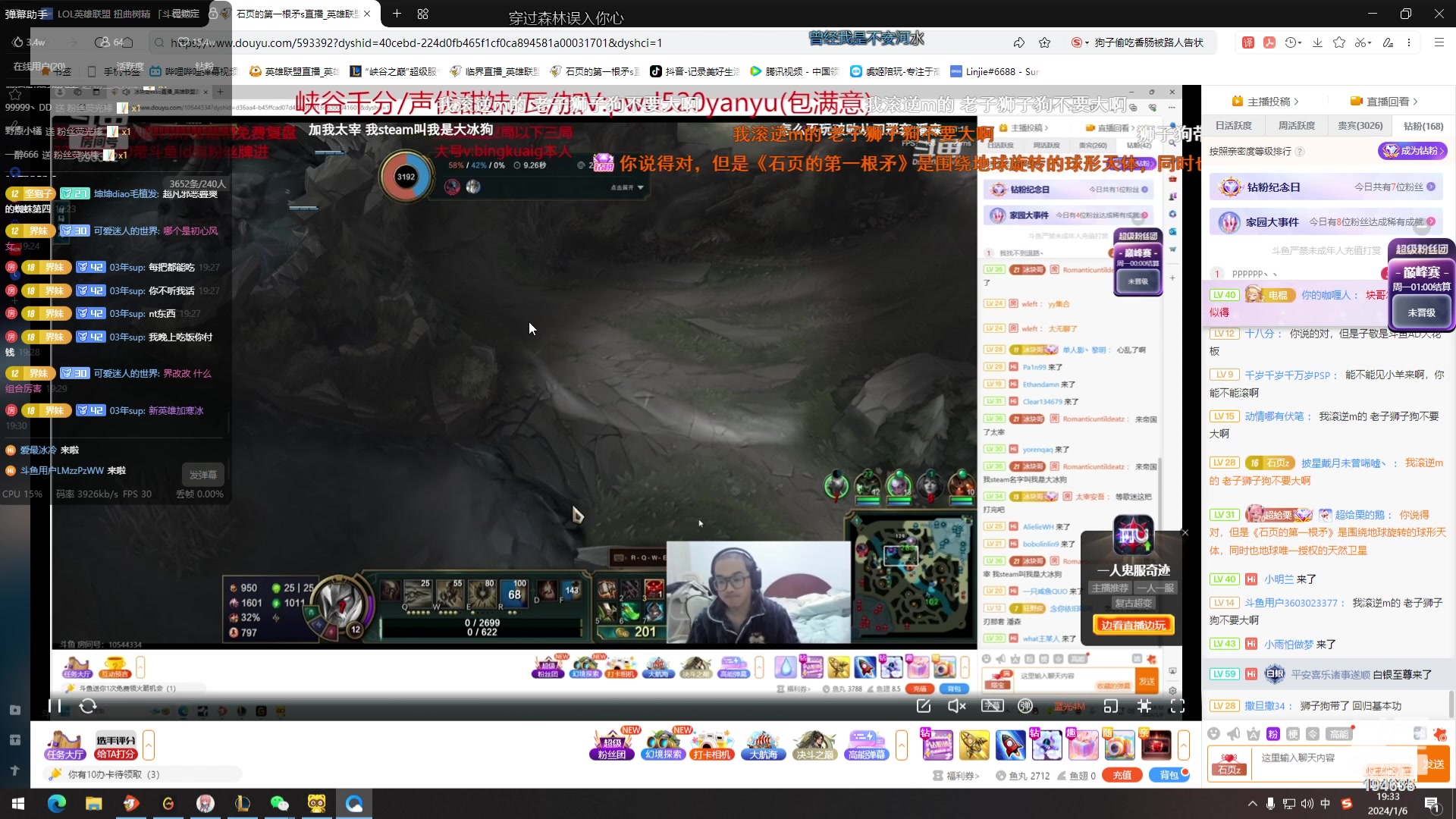Screen dimensions: 1456x819
Task: Send the camera gift
Action: coord(1119,745)
